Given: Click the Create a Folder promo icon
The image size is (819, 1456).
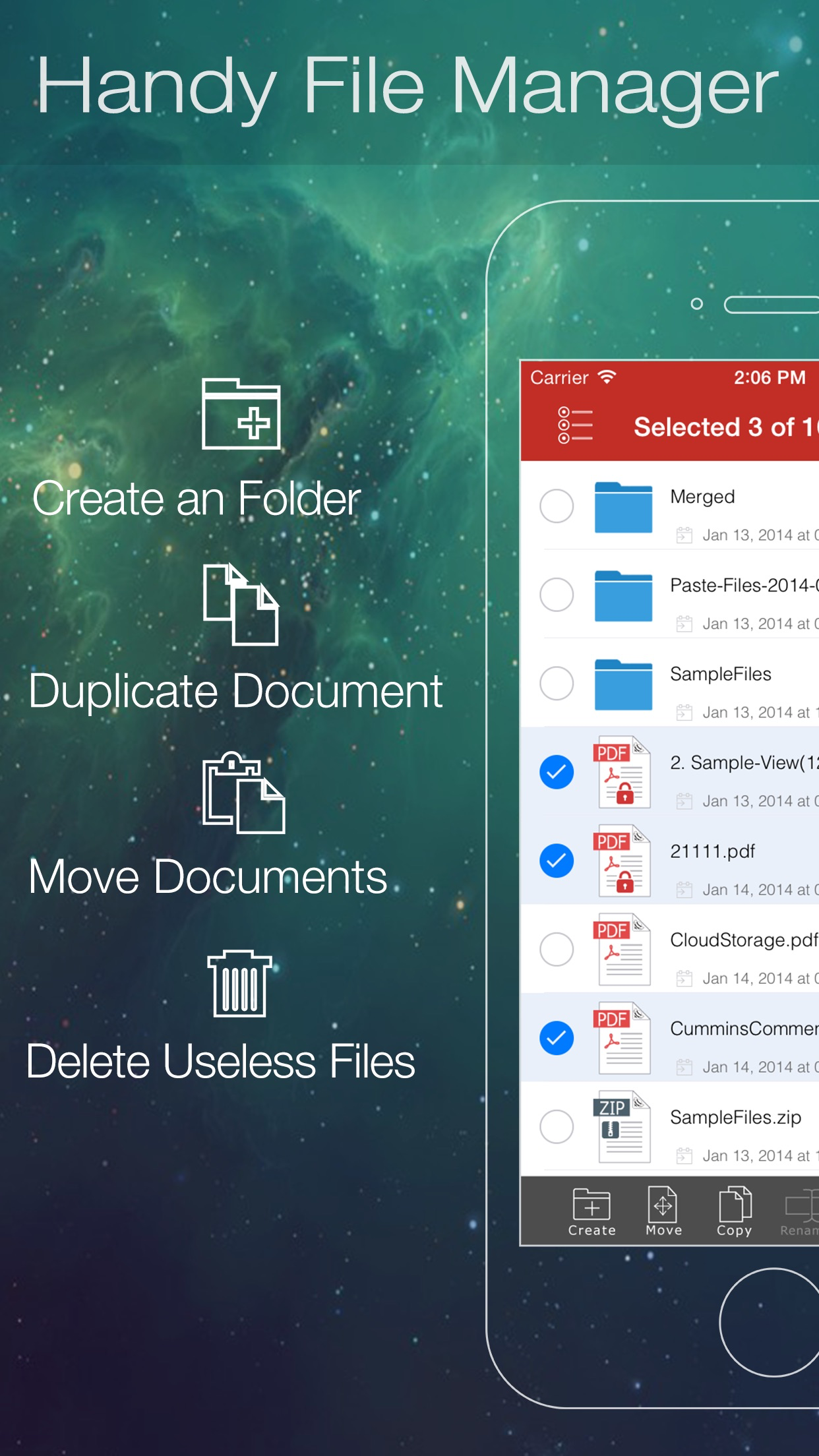Looking at the screenshot, I should point(241,414).
